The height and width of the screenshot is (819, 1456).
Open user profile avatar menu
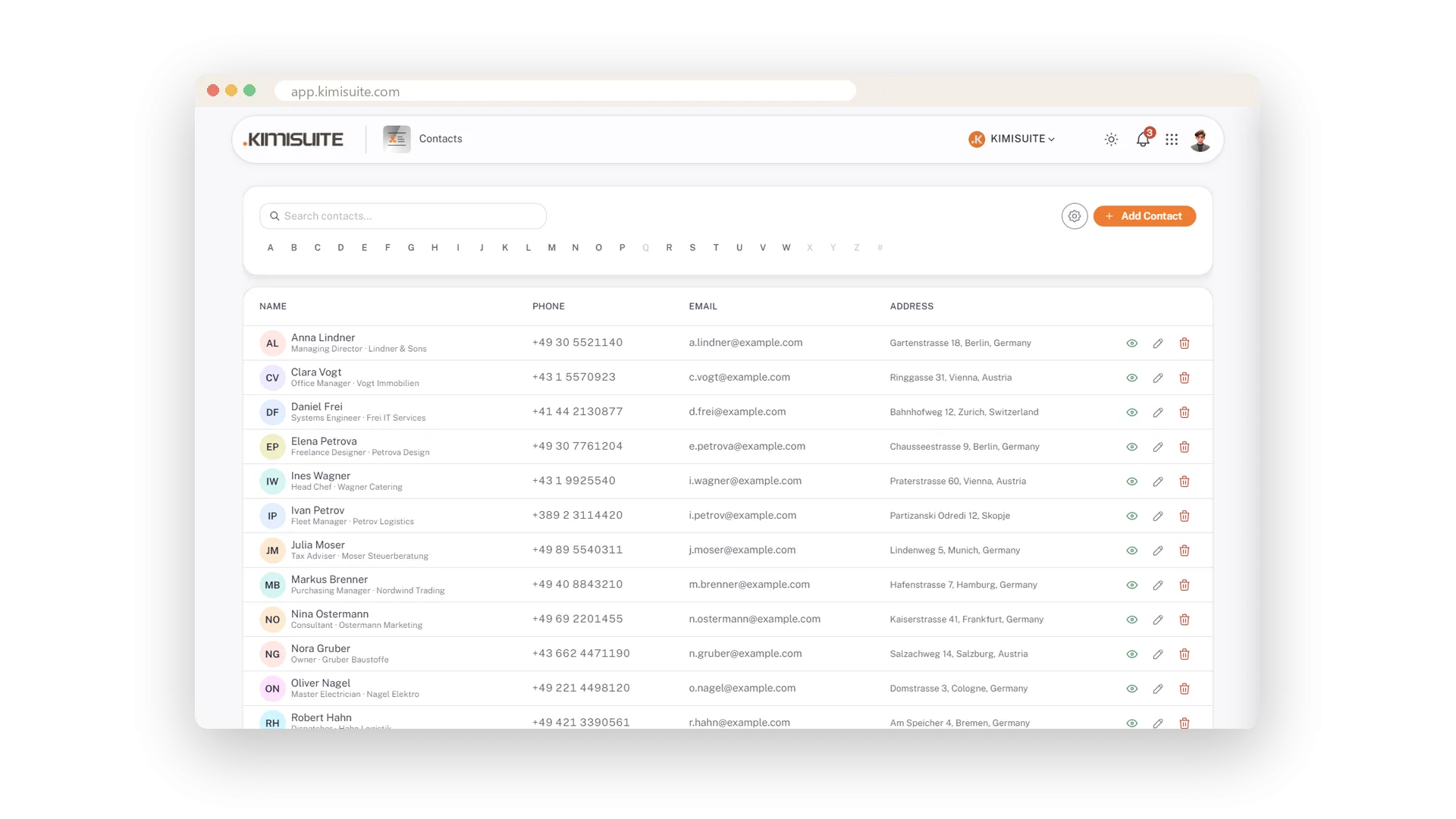tap(1200, 140)
